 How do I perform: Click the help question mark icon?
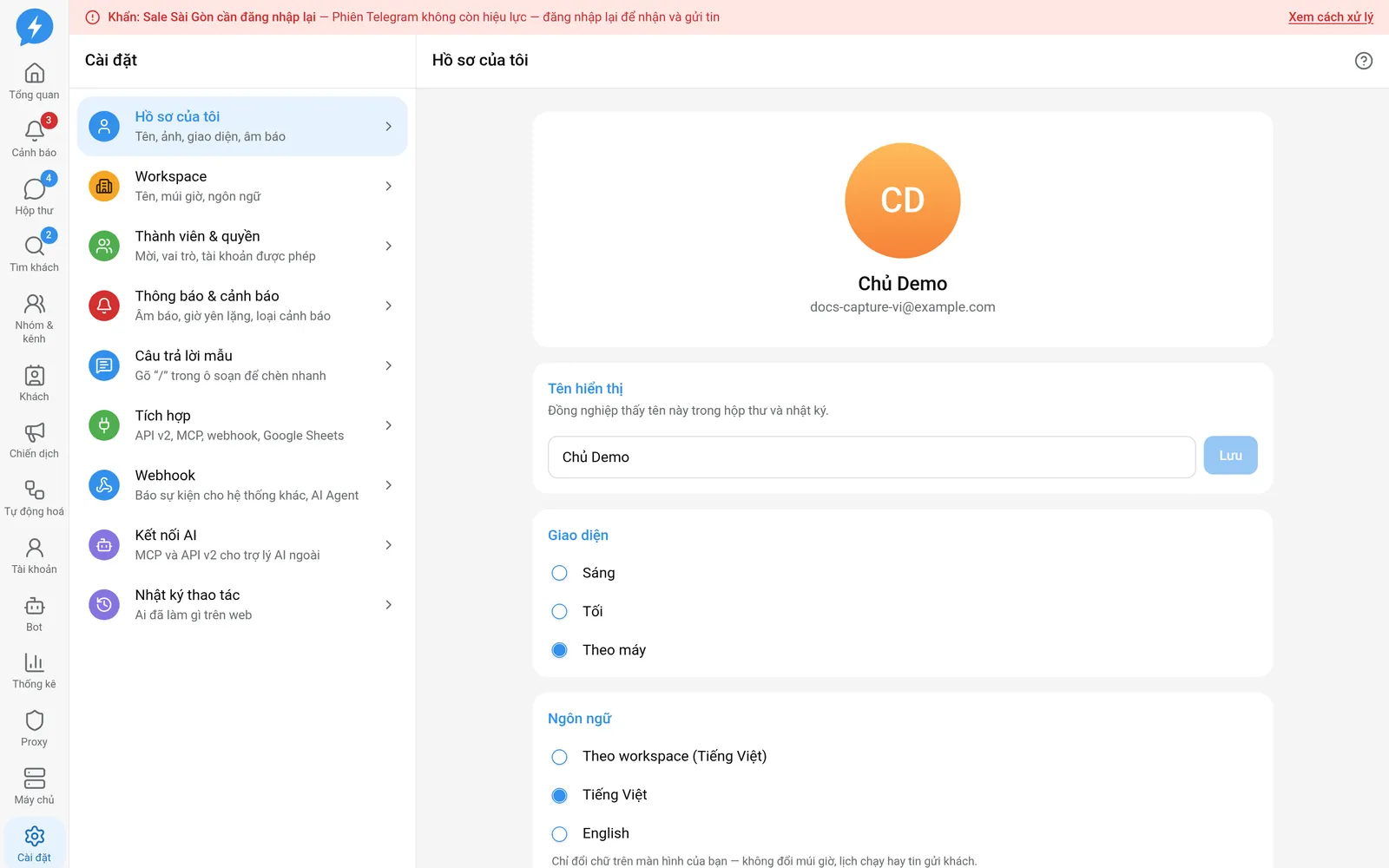pyautogui.click(x=1364, y=61)
